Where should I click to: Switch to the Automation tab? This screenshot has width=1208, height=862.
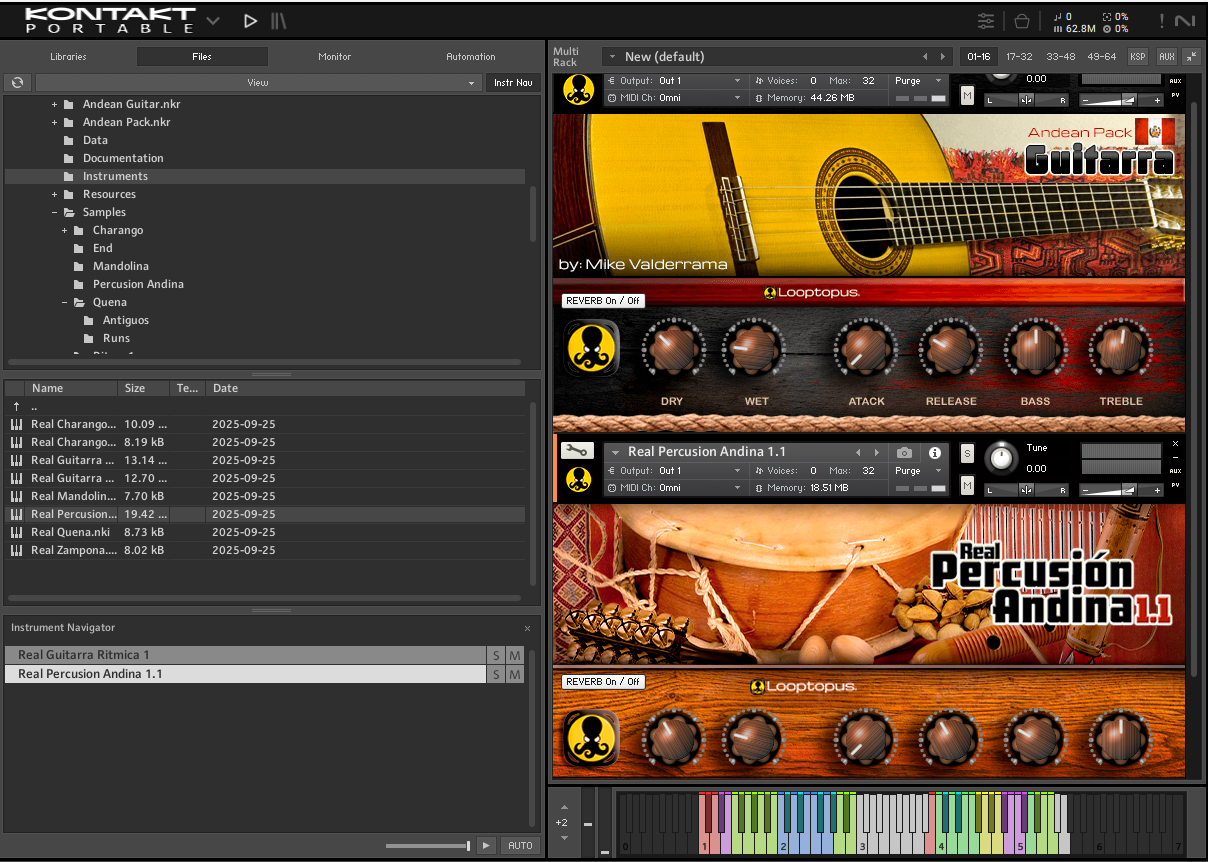470,57
